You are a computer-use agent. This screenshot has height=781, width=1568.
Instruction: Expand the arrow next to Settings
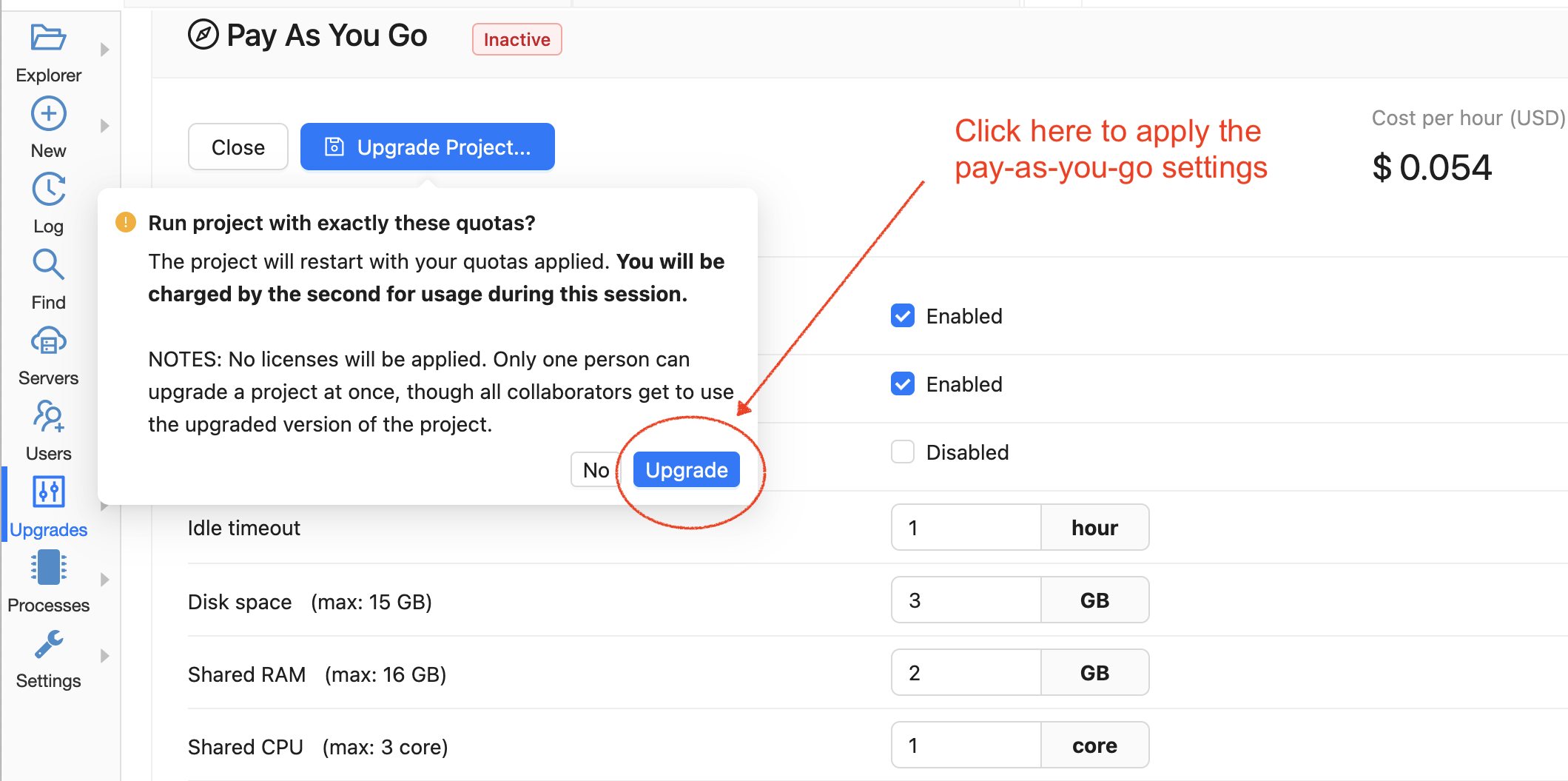[105, 656]
